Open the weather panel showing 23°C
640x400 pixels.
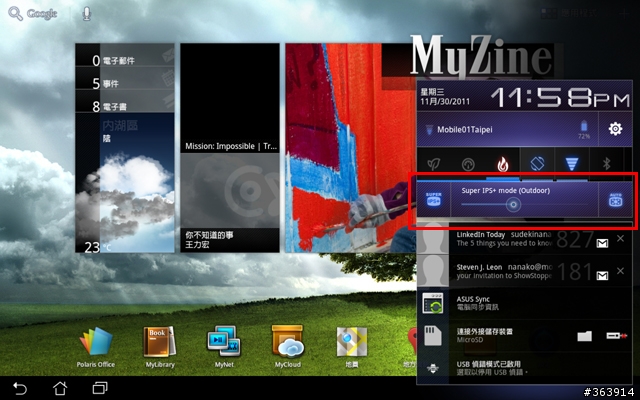click(125, 183)
